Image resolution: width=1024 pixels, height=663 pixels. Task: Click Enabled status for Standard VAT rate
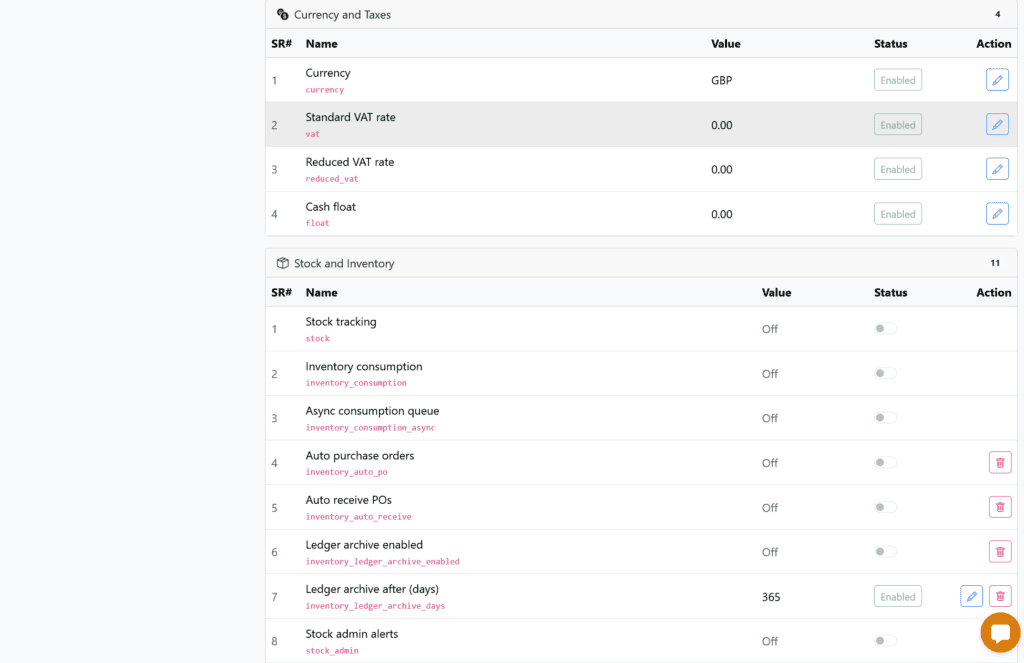[897, 125]
